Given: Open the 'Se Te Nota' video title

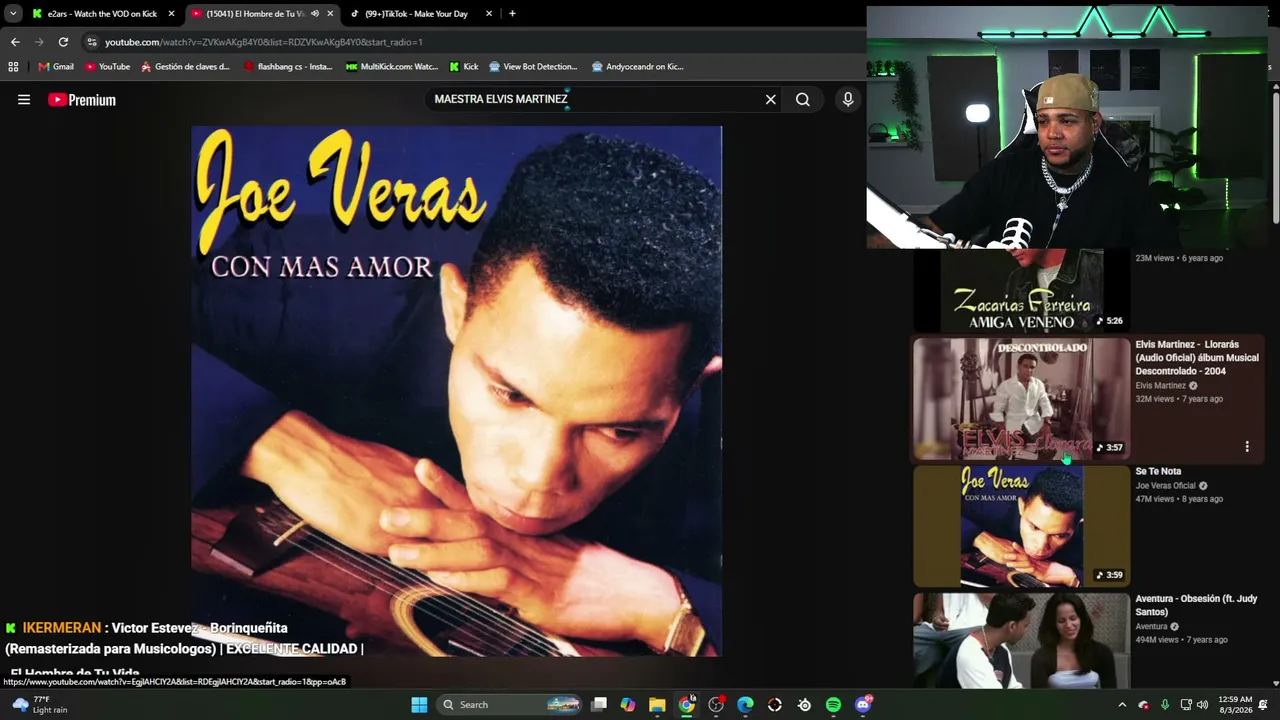Looking at the screenshot, I should (x=1158, y=471).
